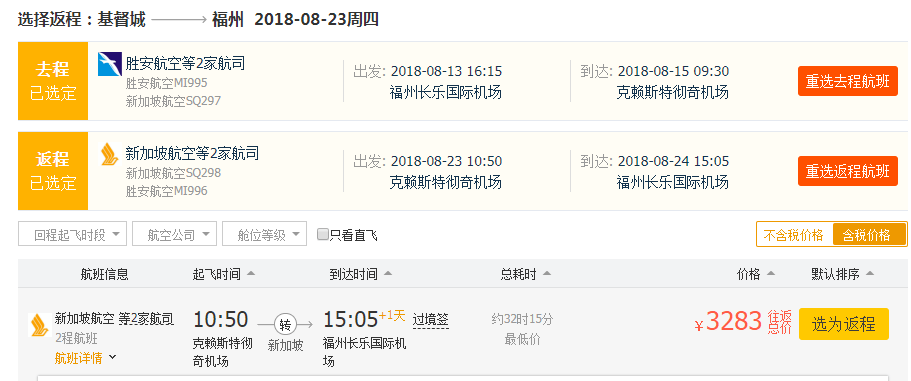Click the SilkAir bird logo icon

(110, 64)
